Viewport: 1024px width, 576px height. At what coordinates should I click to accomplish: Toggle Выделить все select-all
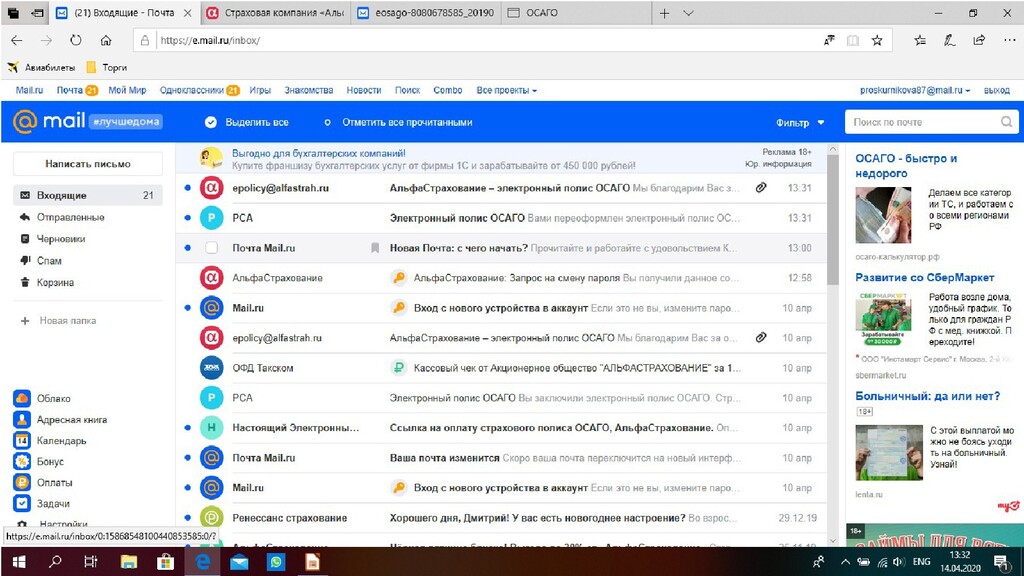click(246, 122)
